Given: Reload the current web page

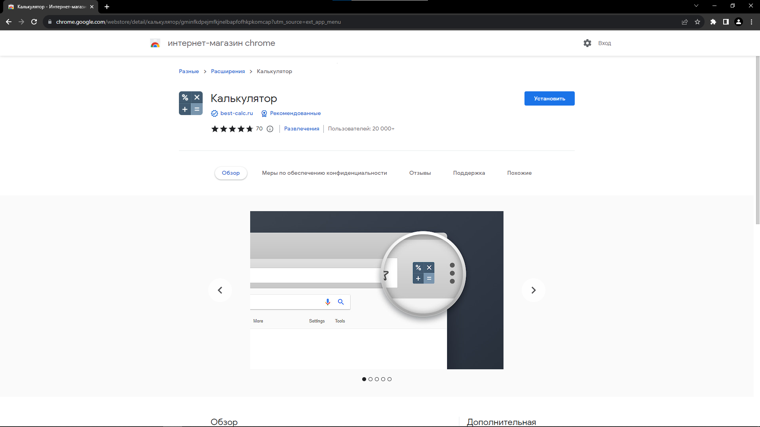Looking at the screenshot, I should (x=34, y=22).
